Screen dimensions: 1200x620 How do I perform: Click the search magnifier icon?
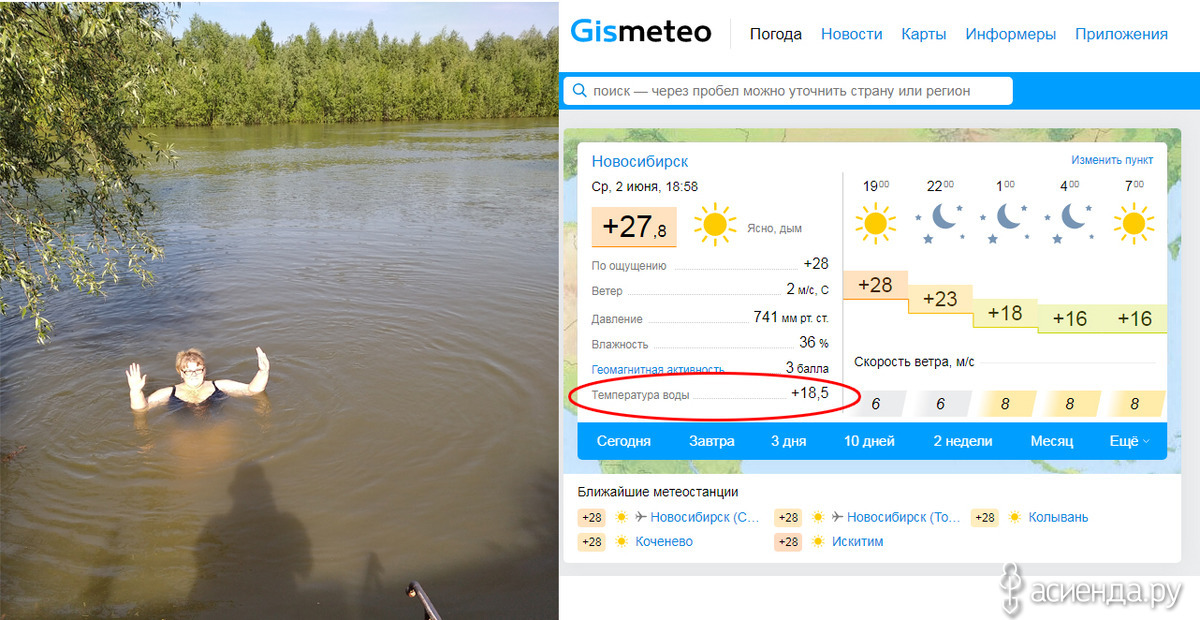pos(579,91)
